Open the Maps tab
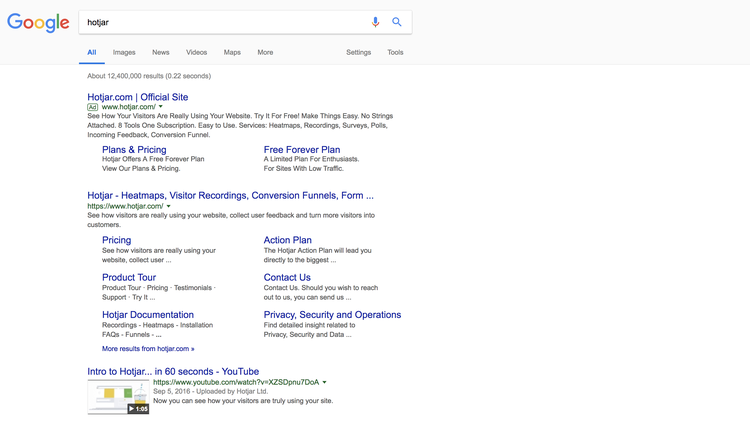750x422 pixels. click(x=232, y=53)
